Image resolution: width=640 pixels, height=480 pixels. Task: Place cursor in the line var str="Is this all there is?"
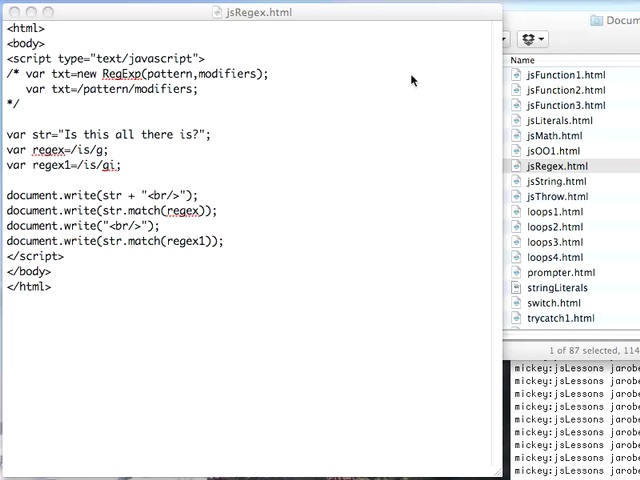point(109,135)
